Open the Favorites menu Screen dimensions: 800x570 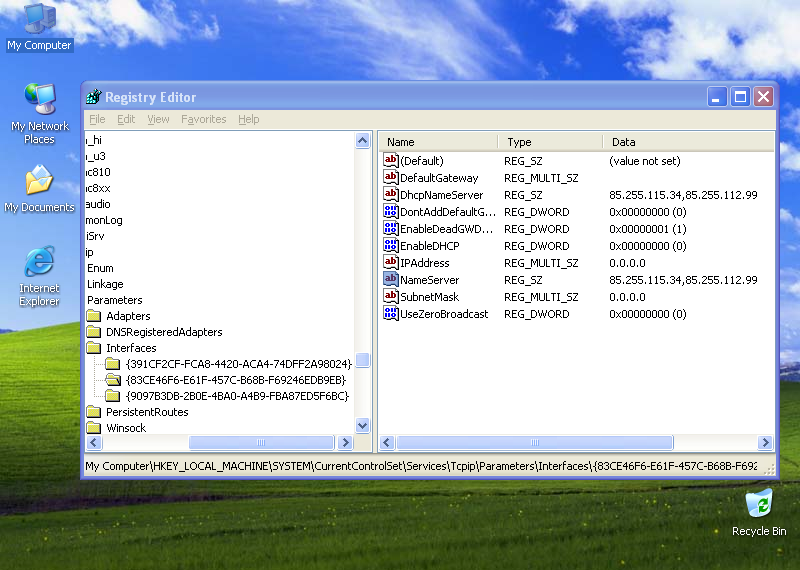point(203,119)
